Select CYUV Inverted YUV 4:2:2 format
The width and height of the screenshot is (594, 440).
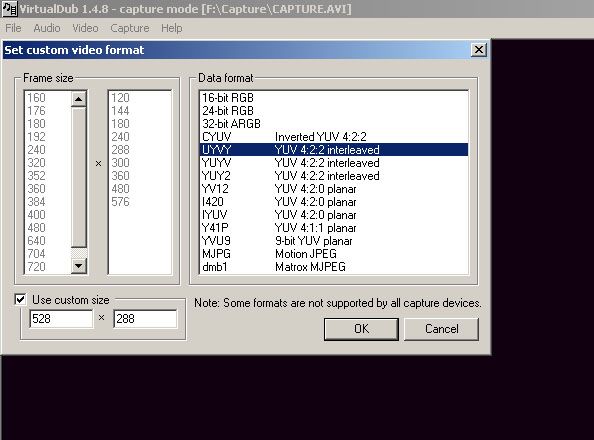tap(334, 136)
